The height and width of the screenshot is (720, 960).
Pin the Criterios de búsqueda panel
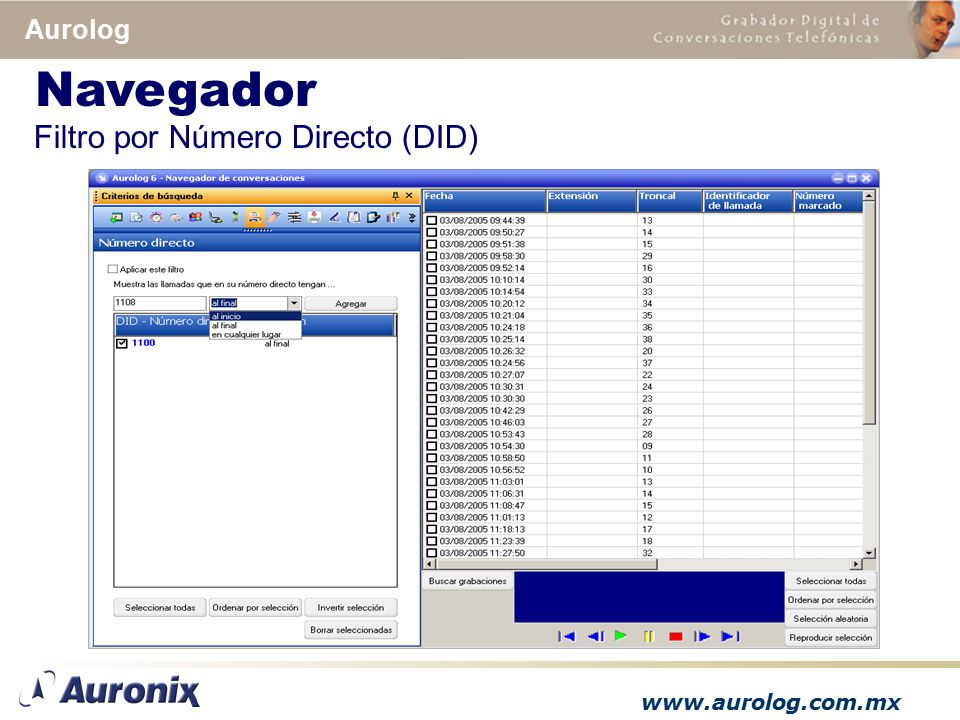click(x=395, y=196)
